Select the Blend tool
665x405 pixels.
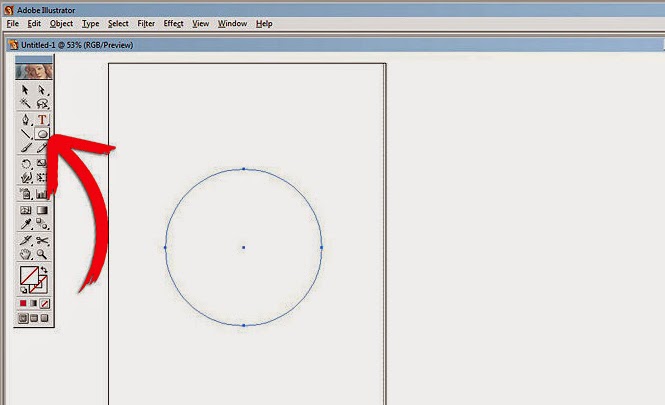(x=42, y=223)
